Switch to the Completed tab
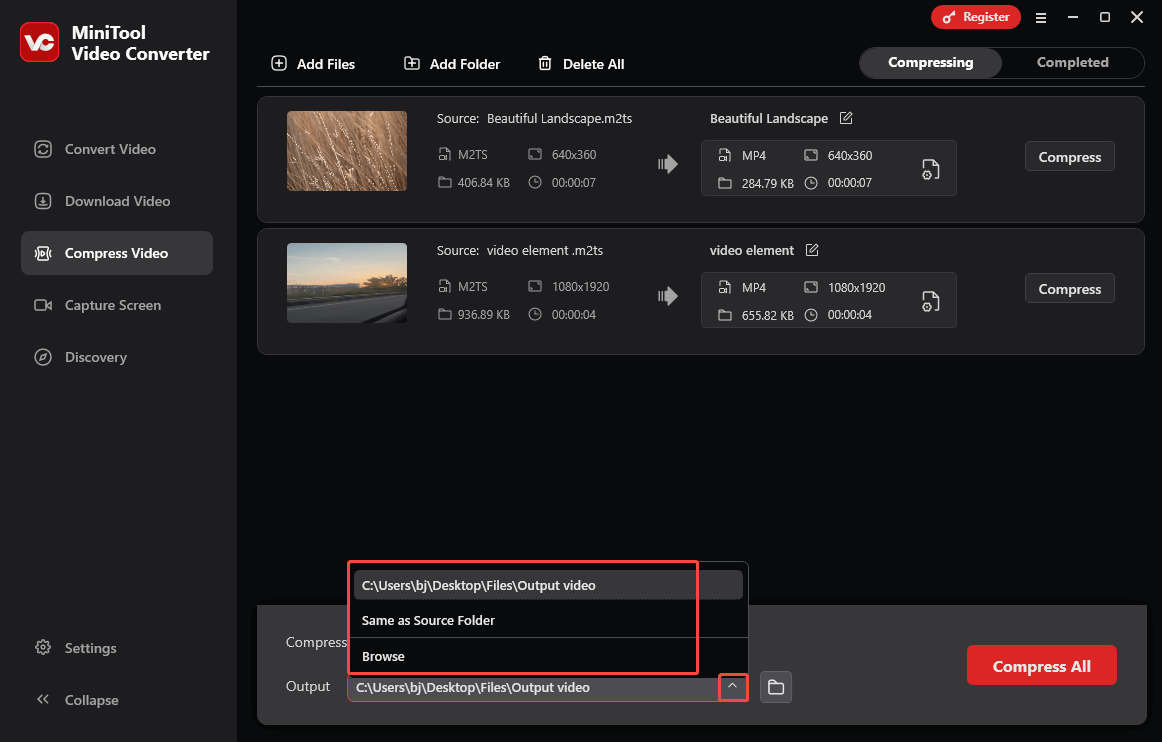This screenshot has height=742, width=1162. click(1072, 62)
